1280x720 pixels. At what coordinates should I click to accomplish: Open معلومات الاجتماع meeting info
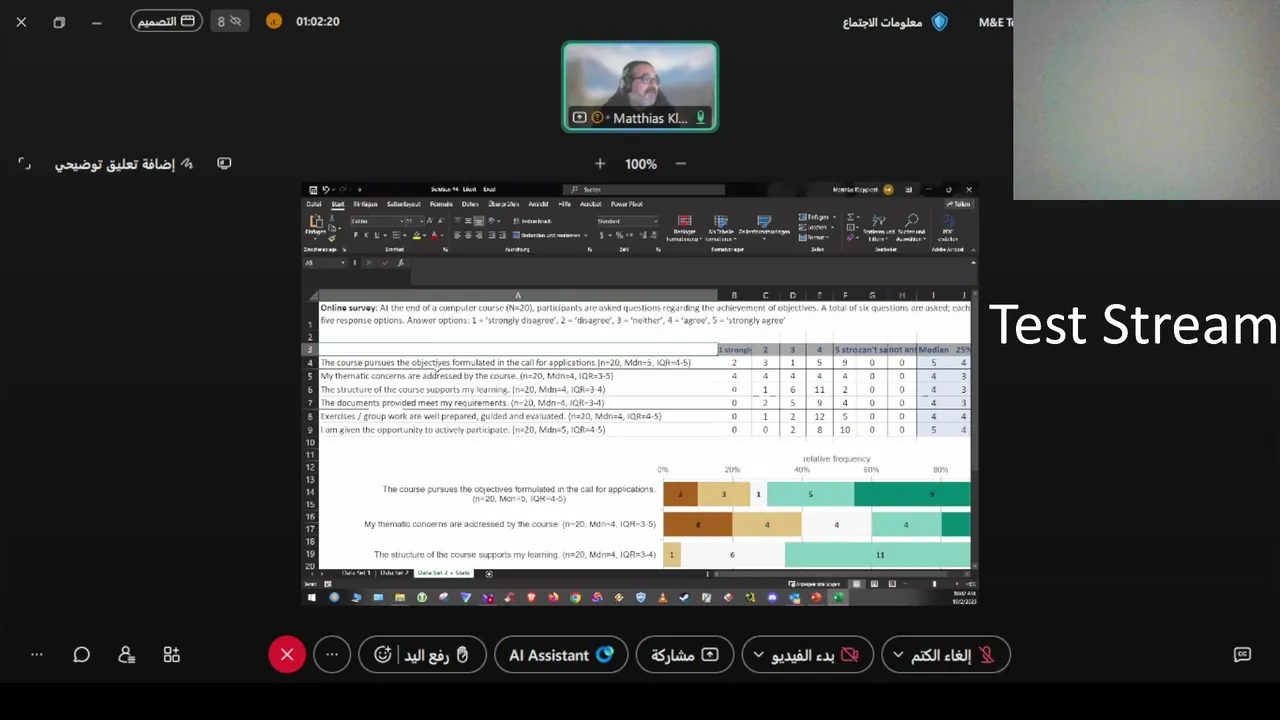click(x=895, y=21)
